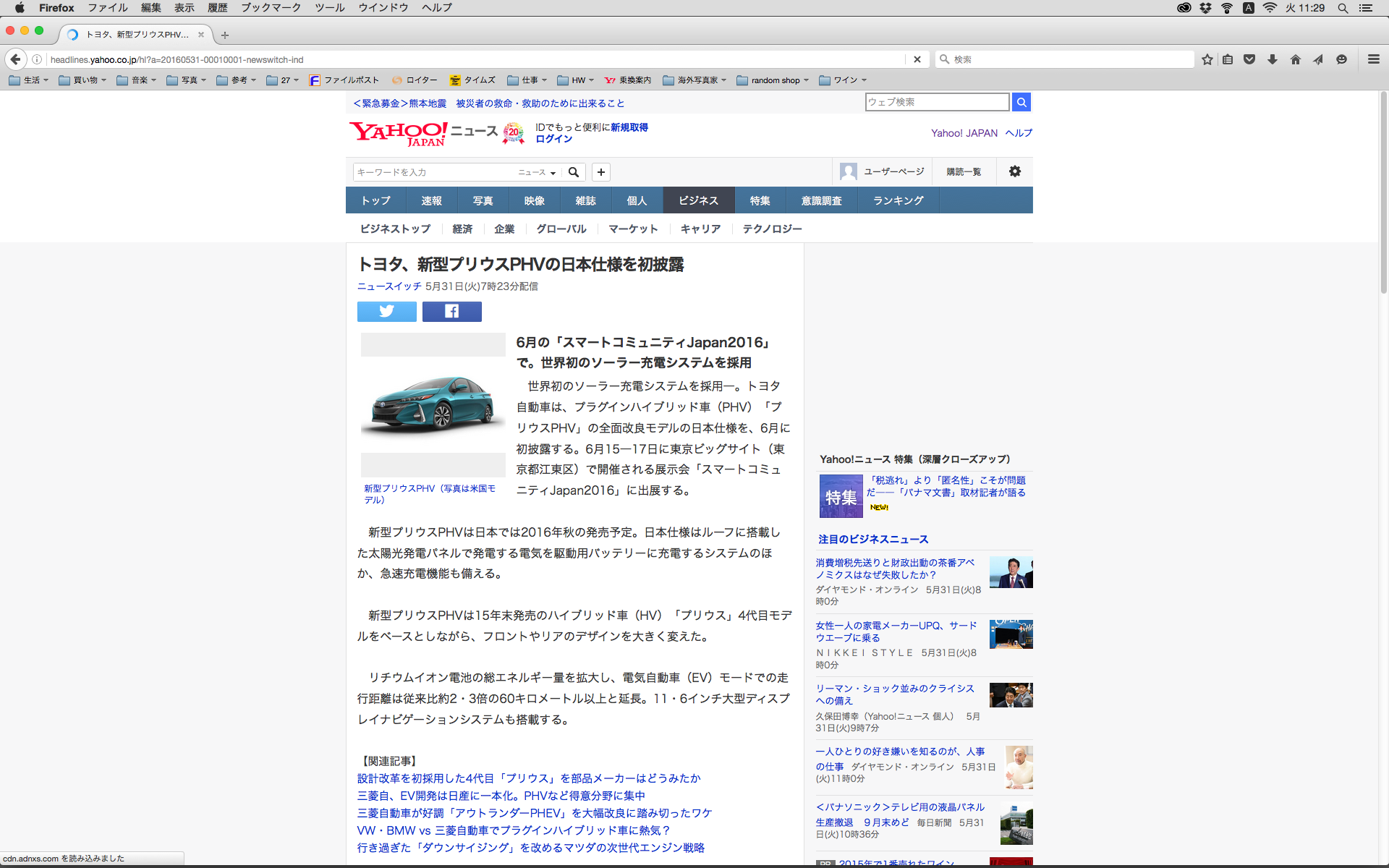The height and width of the screenshot is (868, 1389).
Task: Click the Pocket save icon
Action: tap(1249, 59)
